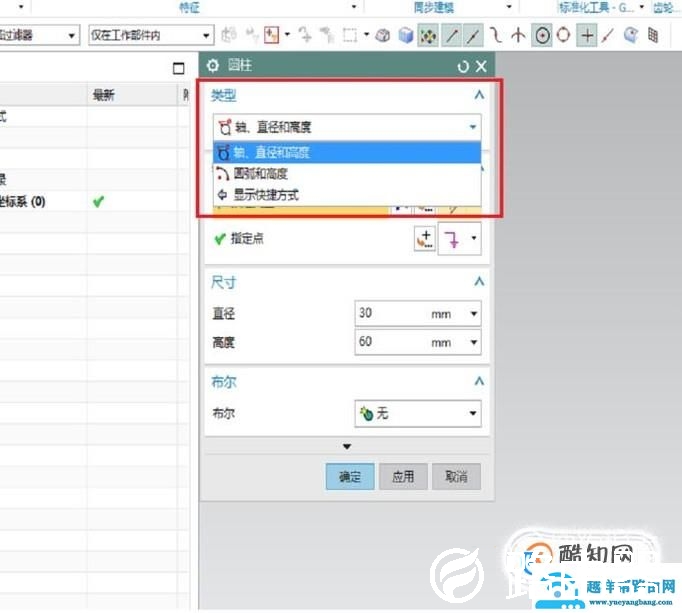This screenshot has width=682, height=613.
Task: Click the greyed assembly icon after the scope dropdown
Action: pos(229,35)
